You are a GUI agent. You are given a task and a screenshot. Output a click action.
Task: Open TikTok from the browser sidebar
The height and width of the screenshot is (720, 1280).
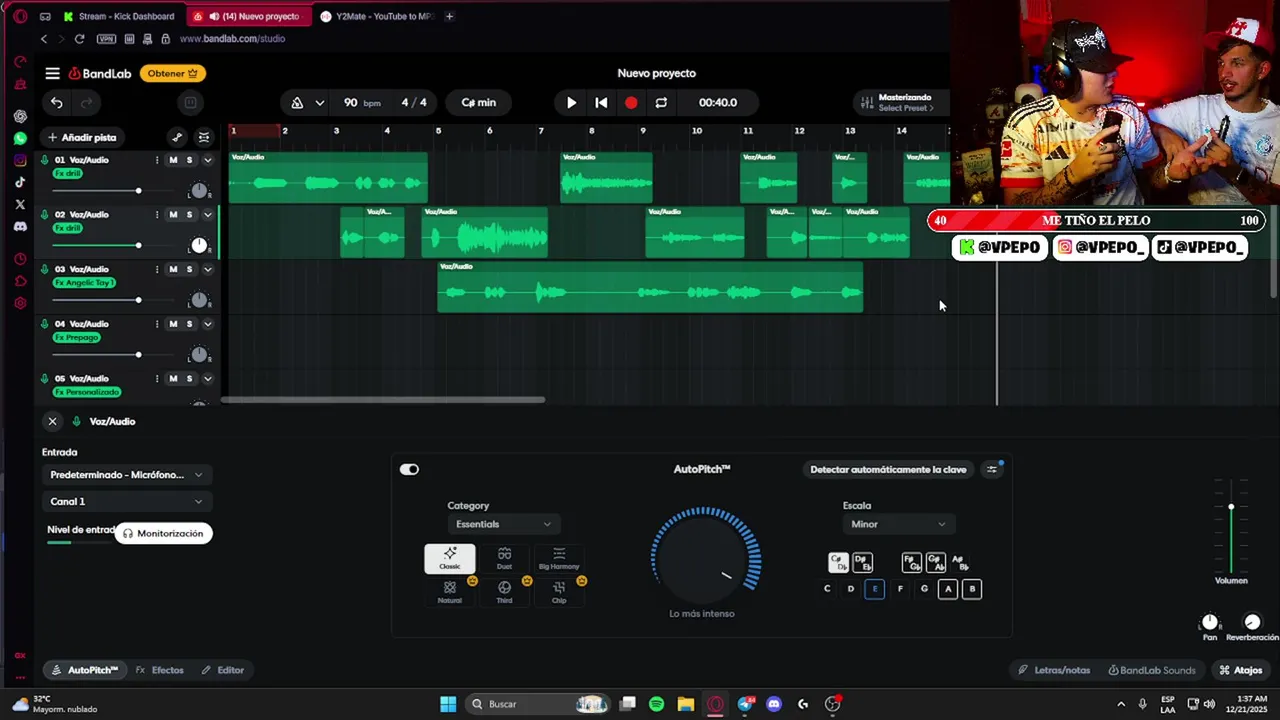tap(20, 182)
